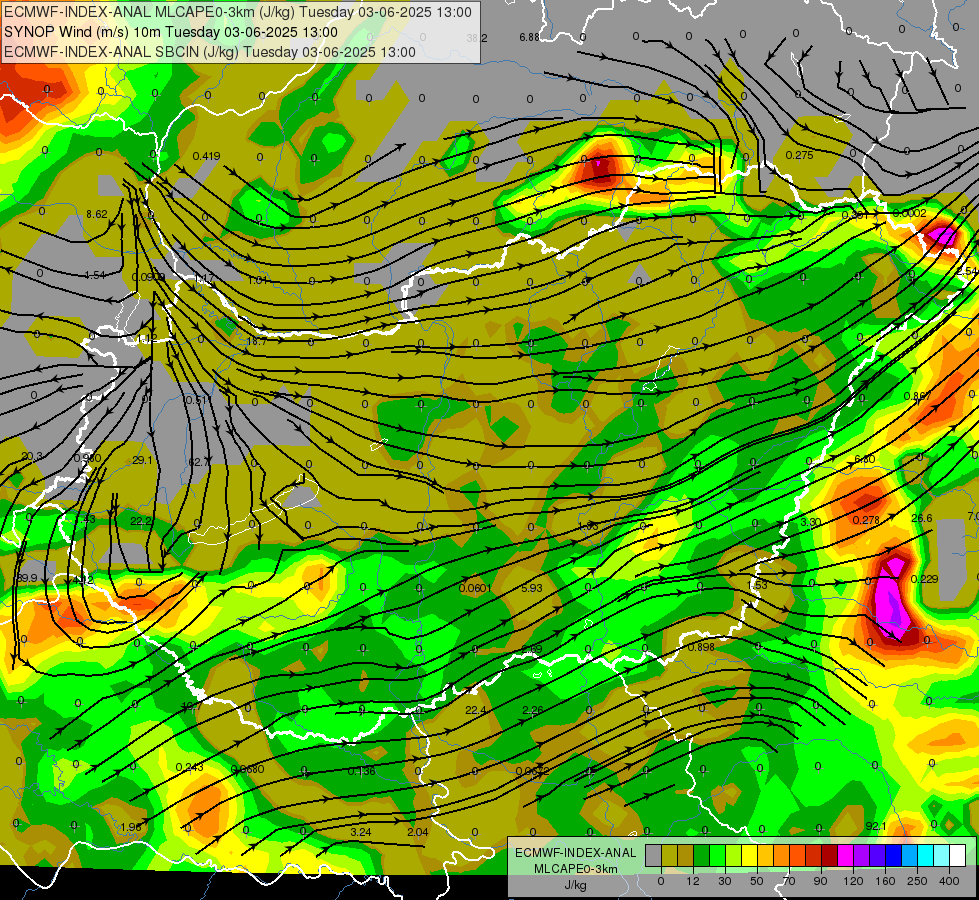Click the cyan legend swatch
This screenshot has height=900, width=979.
tap(925, 855)
